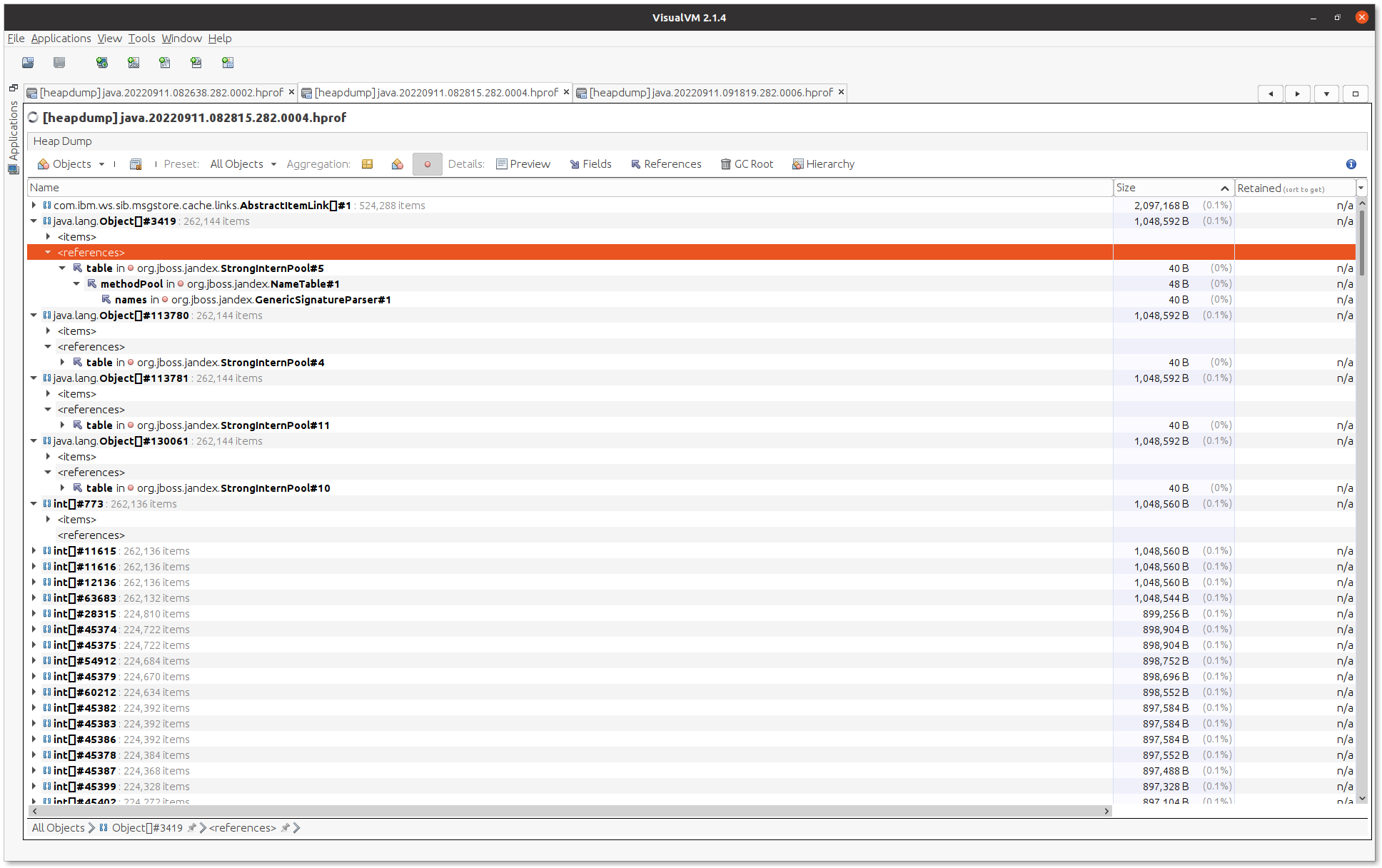Toggle the References details view
Image resolution: width=1382 pixels, height=868 pixels.
[666, 164]
